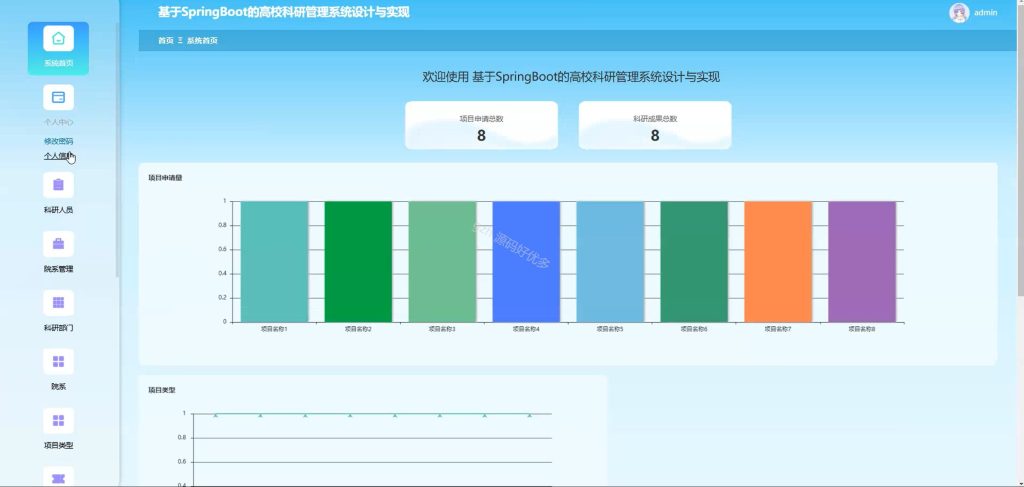The height and width of the screenshot is (487, 1024).
Task: Open the 系统首页 home icon
Action: (x=58, y=39)
